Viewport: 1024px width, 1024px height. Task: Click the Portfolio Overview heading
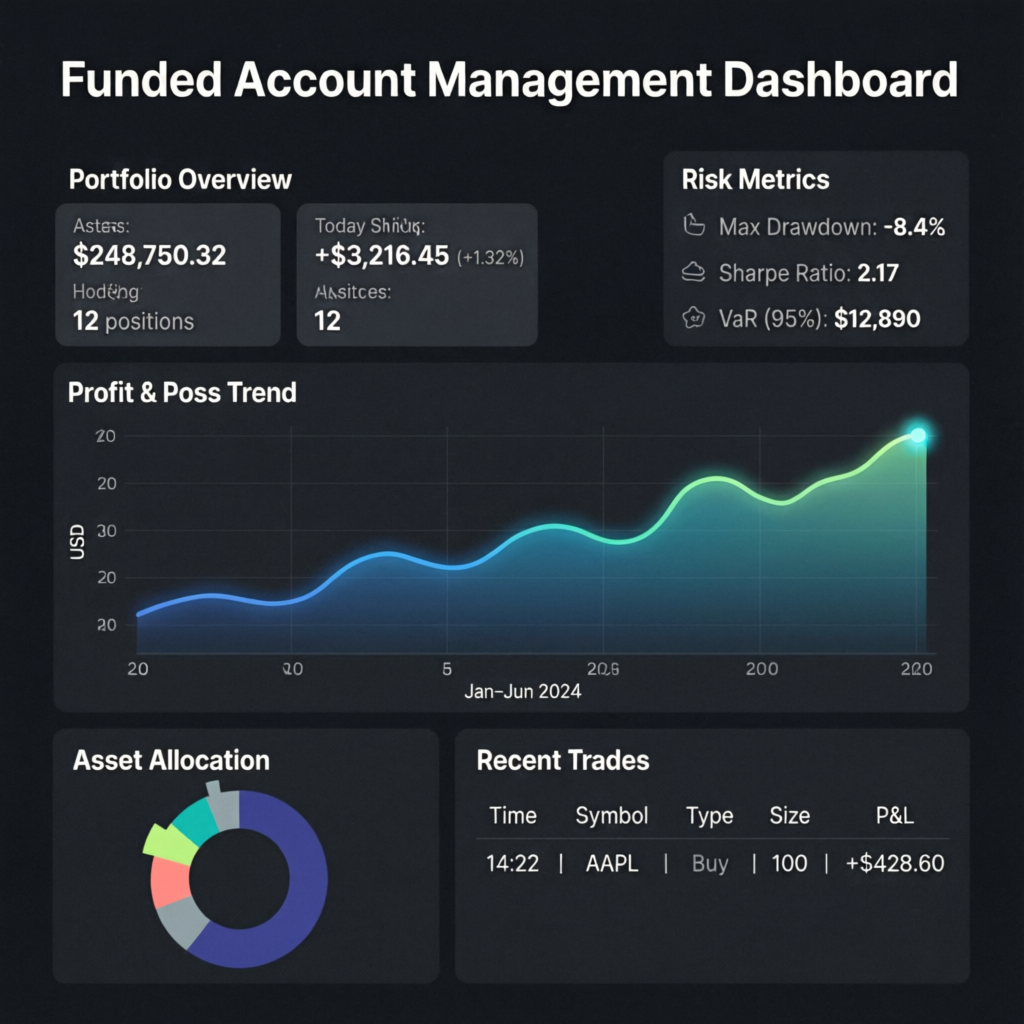(180, 180)
